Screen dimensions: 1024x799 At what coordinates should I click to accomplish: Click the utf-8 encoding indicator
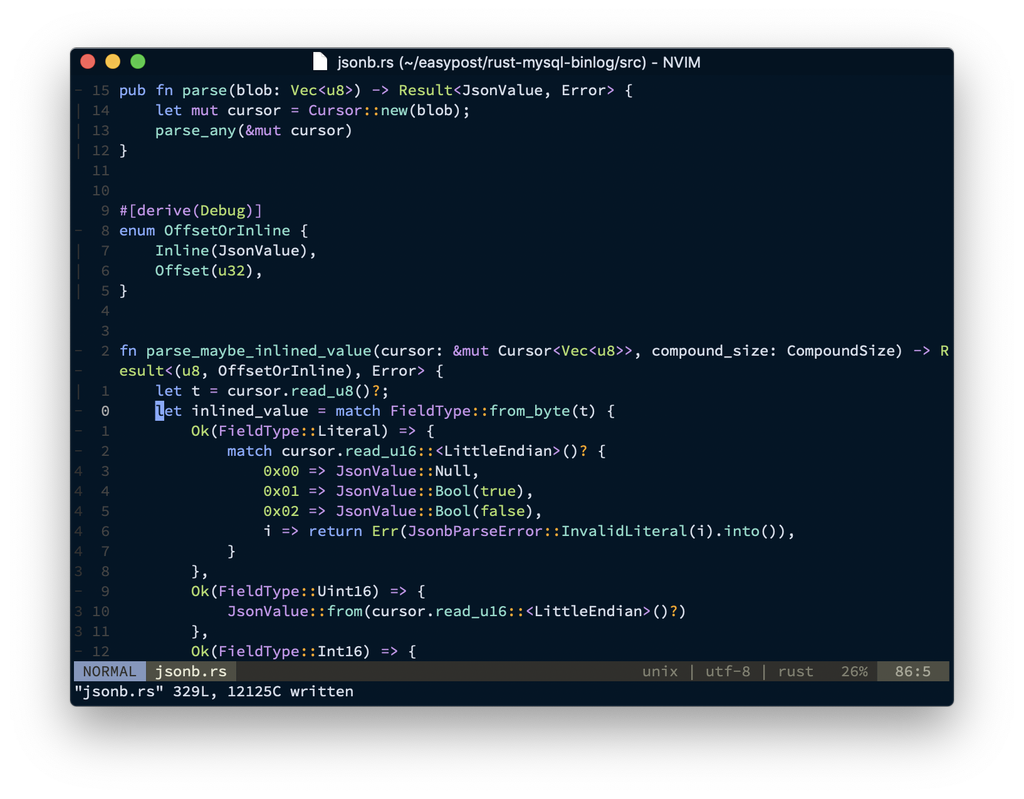[x=727, y=671]
